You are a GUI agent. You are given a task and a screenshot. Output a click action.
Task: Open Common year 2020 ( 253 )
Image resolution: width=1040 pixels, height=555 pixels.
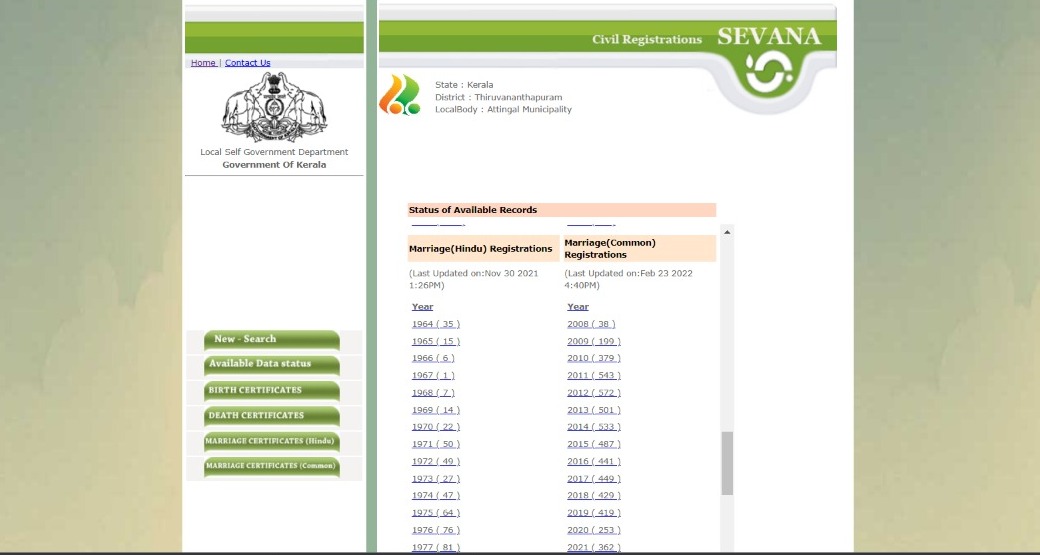coord(594,530)
